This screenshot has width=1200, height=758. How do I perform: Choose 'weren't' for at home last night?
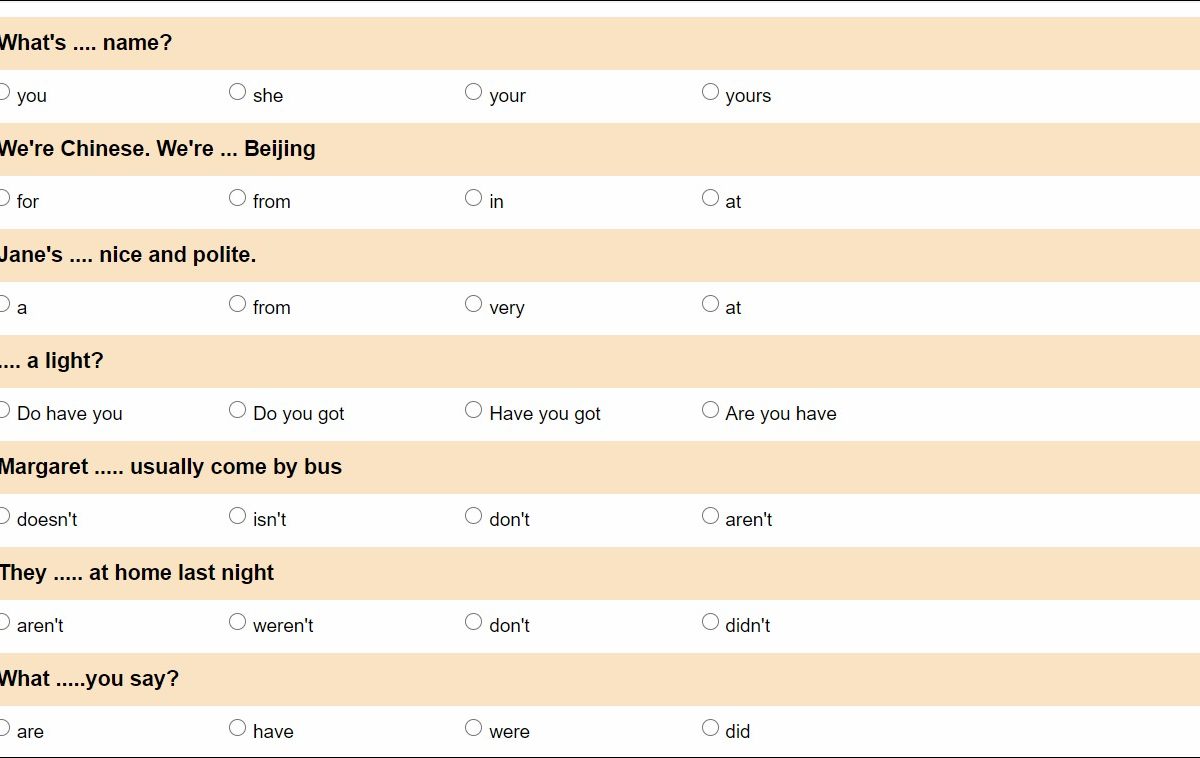click(x=237, y=622)
